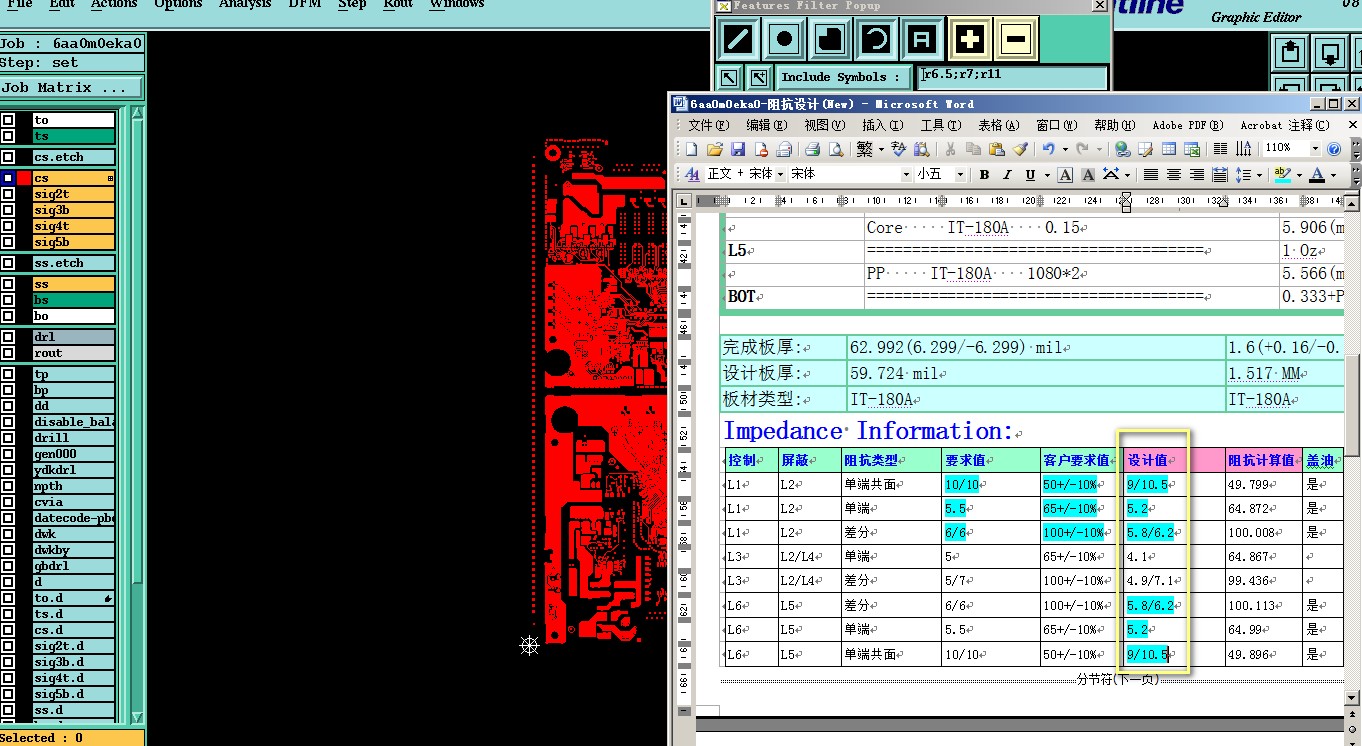The width and height of the screenshot is (1362, 746).
Task: Select layer cvia in layer list
Action: [73, 502]
